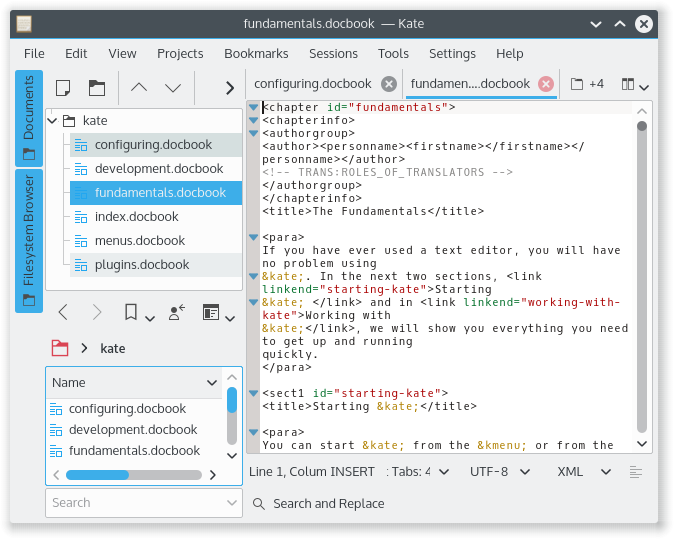The height and width of the screenshot is (539, 674).
Task: Click the new document icon
Action: click(x=63, y=87)
